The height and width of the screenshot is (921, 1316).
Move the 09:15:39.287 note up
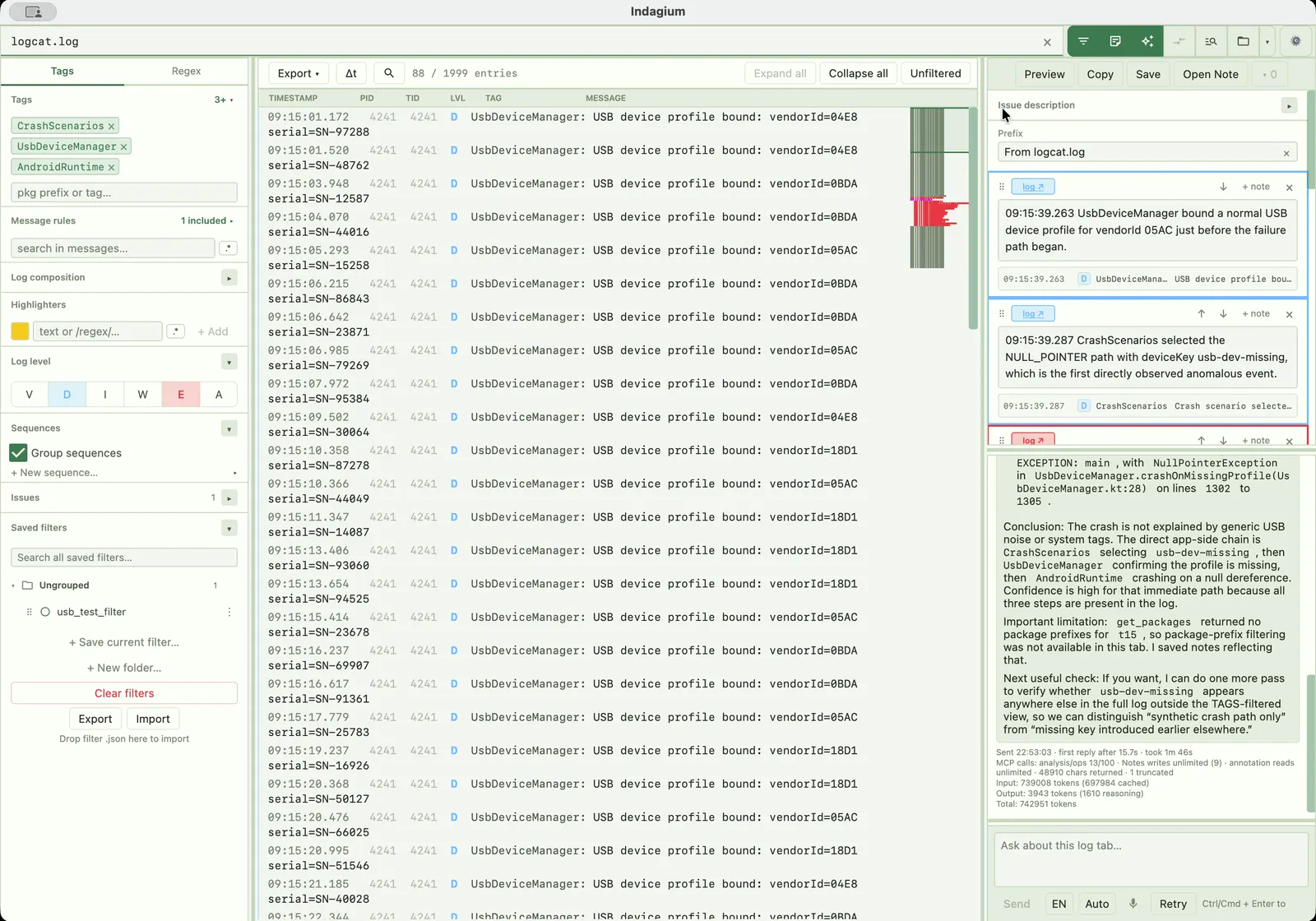pyautogui.click(x=1201, y=314)
